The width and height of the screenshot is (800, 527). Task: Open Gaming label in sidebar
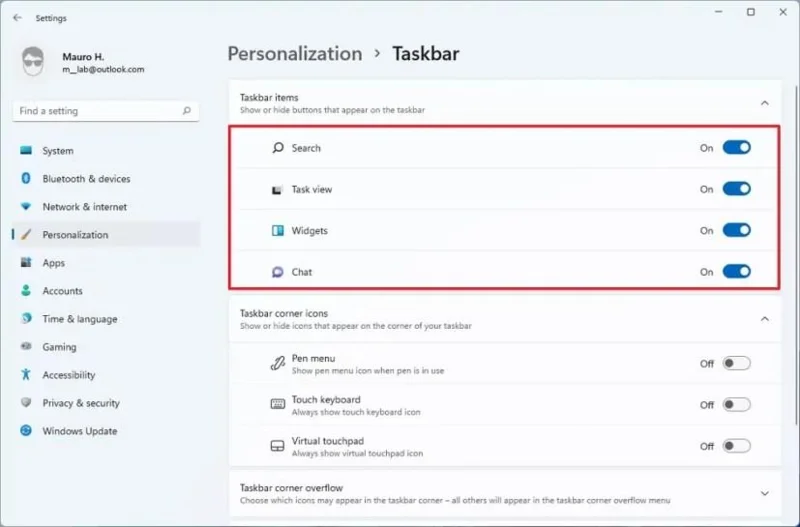pos(59,347)
